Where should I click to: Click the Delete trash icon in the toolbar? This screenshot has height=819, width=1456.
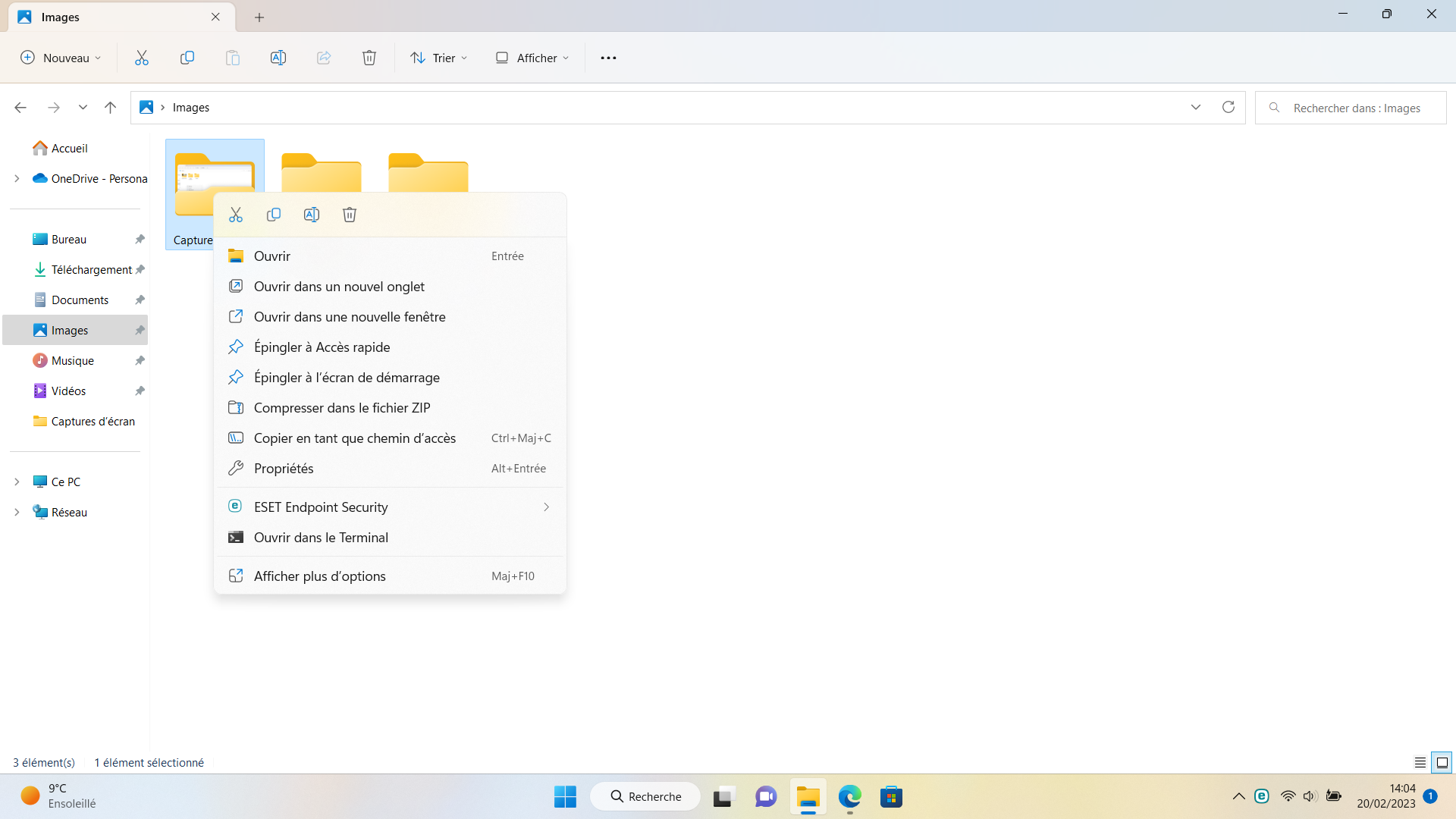click(369, 58)
